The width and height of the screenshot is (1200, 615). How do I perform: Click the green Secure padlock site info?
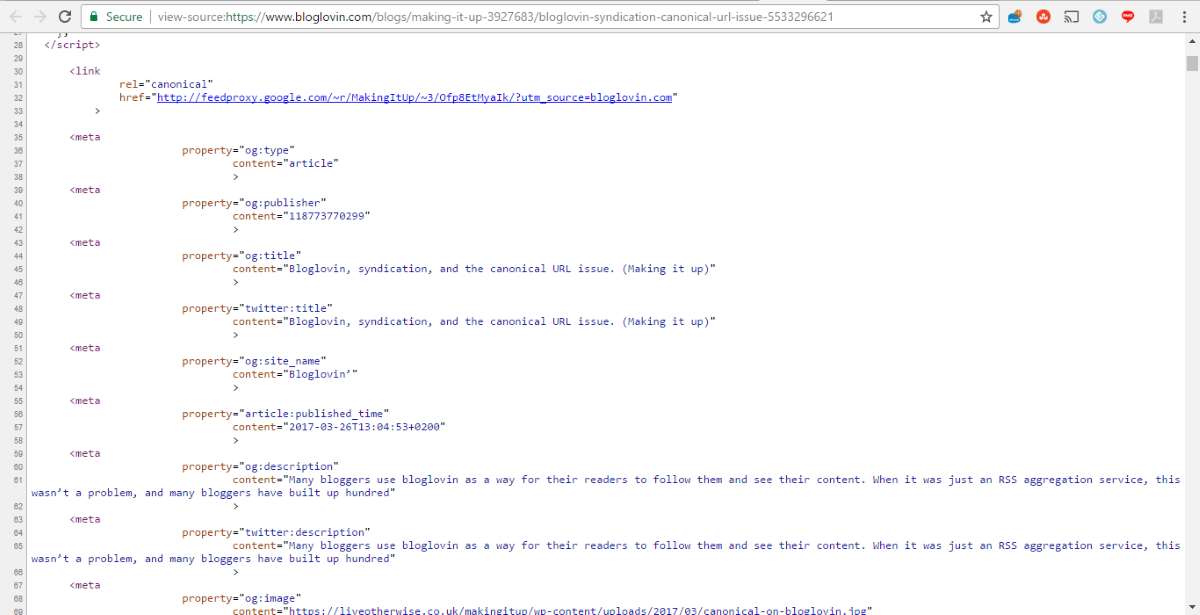click(115, 17)
